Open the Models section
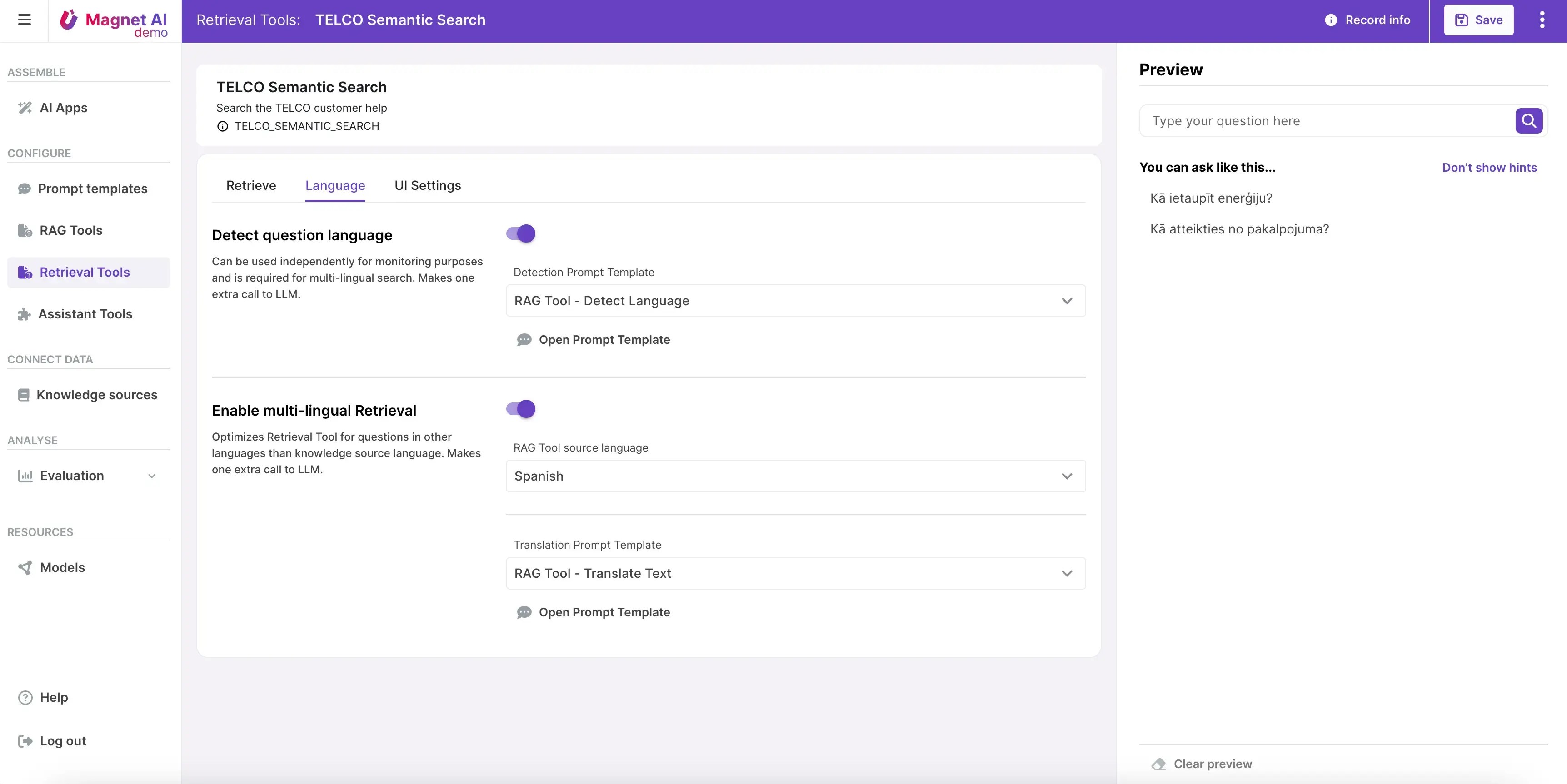The width and height of the screenshot is (1567, 784). coord(62,567)
